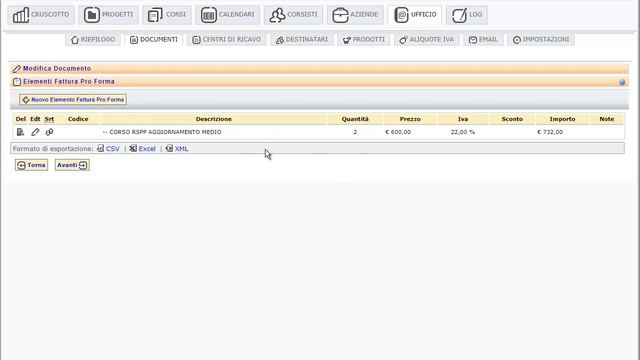
Task: Collapse Elementi Fattura Pro Forma section
Action: 69,82
